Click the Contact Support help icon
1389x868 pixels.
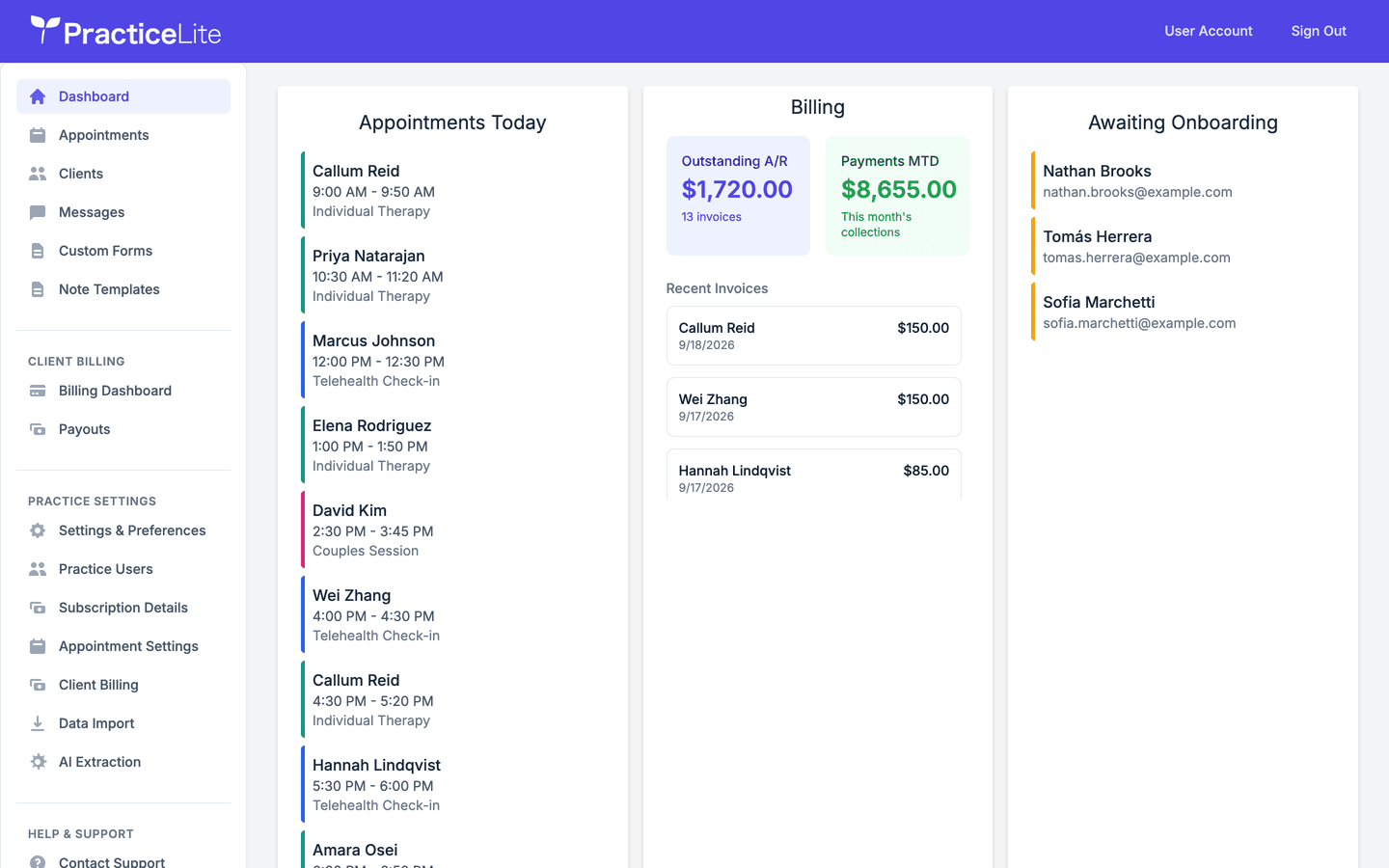coord(38,861)
